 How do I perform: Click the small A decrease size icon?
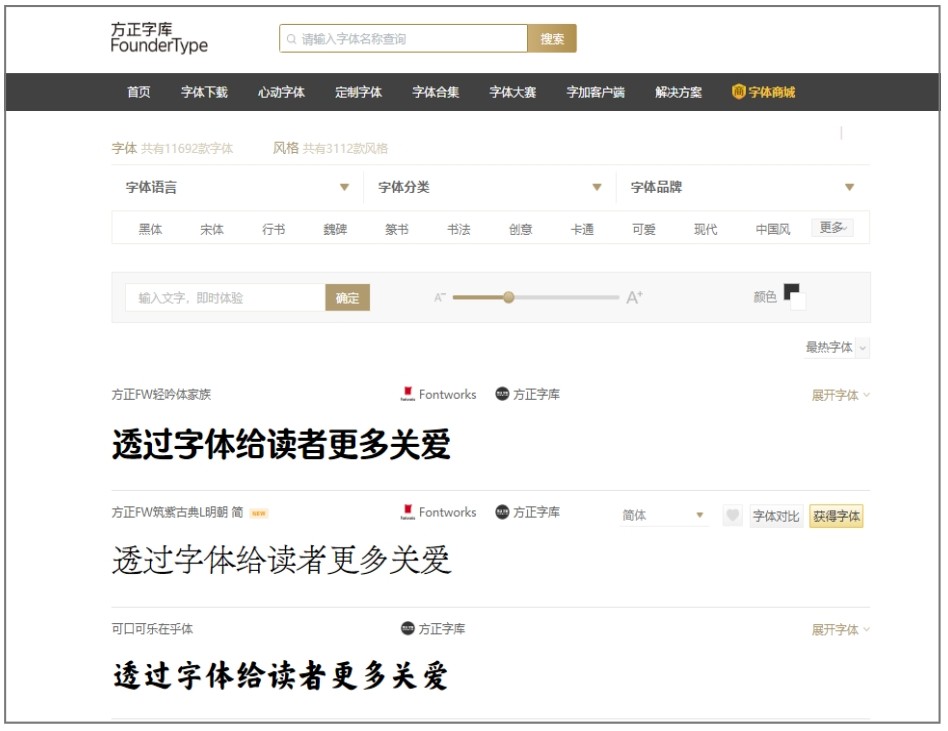pos(439,298)
